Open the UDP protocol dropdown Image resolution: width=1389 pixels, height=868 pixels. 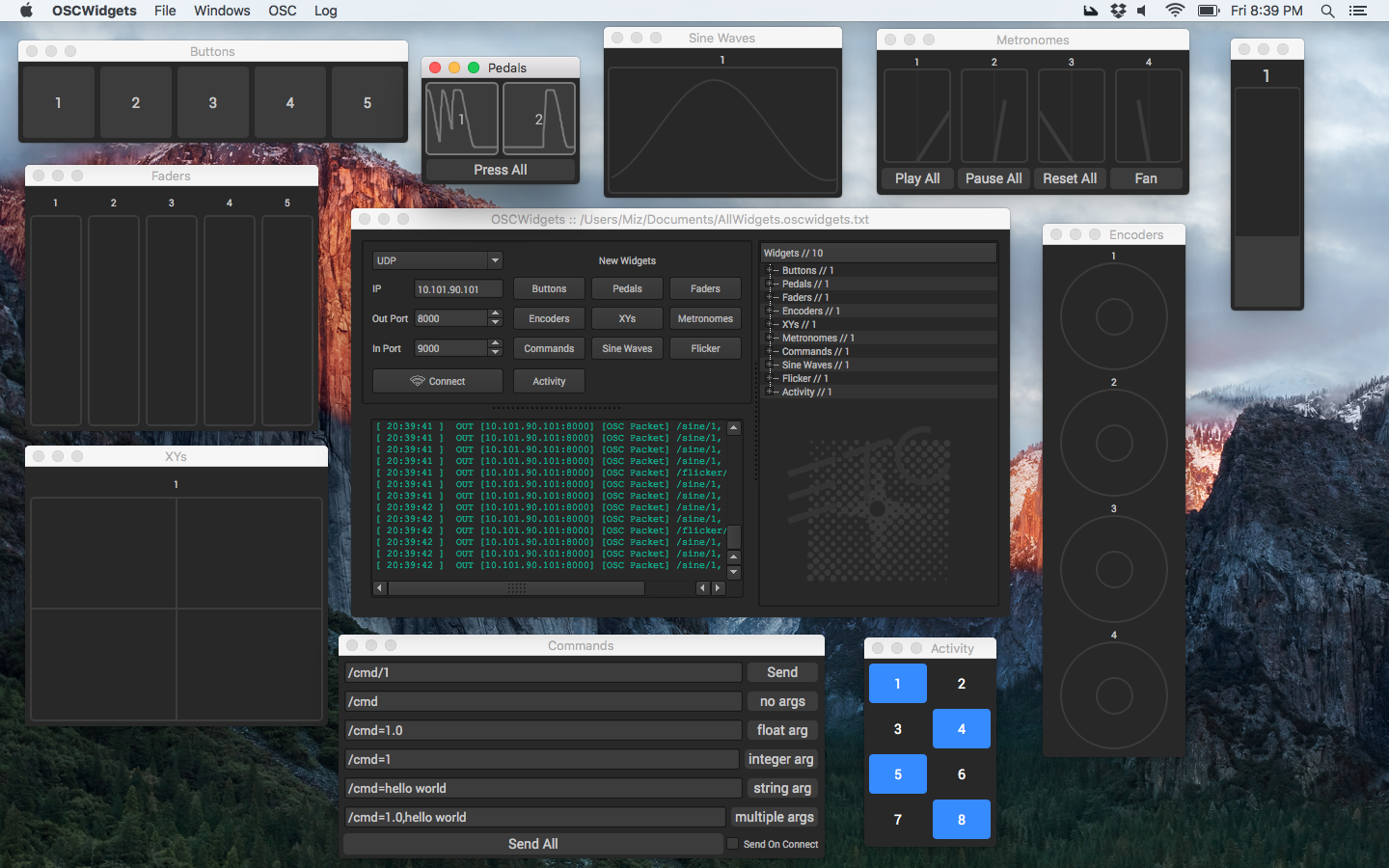coord(438,260)
